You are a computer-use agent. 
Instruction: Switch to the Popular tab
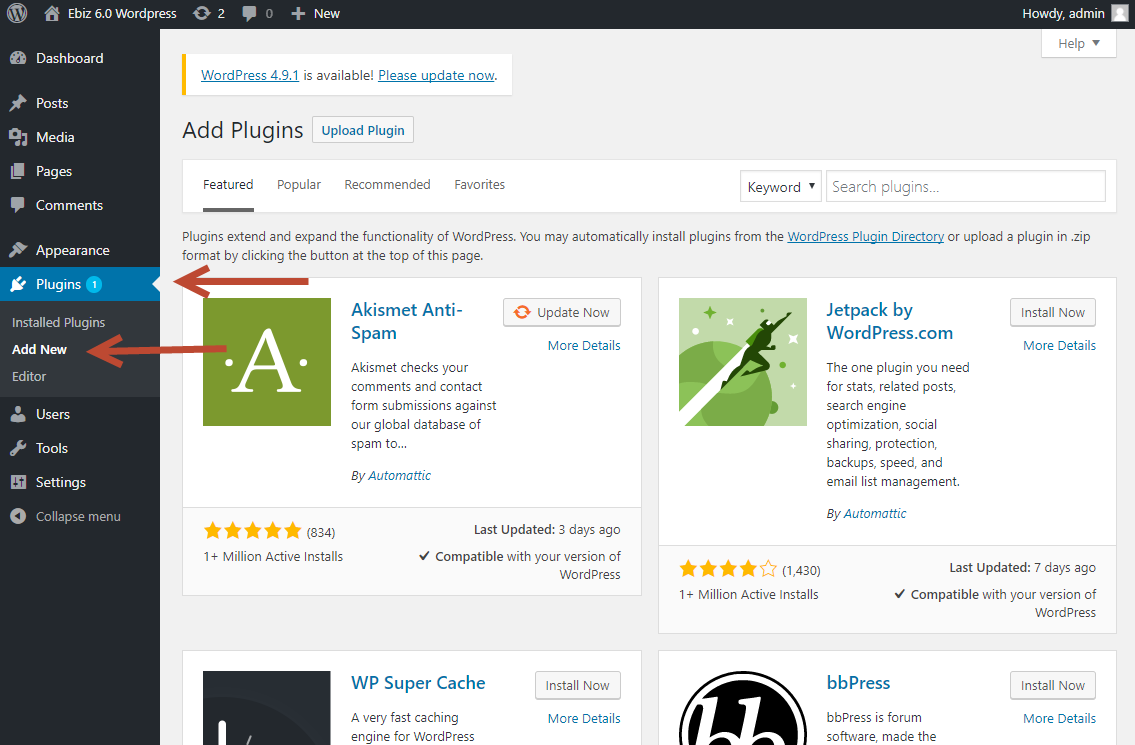[299, 185]
